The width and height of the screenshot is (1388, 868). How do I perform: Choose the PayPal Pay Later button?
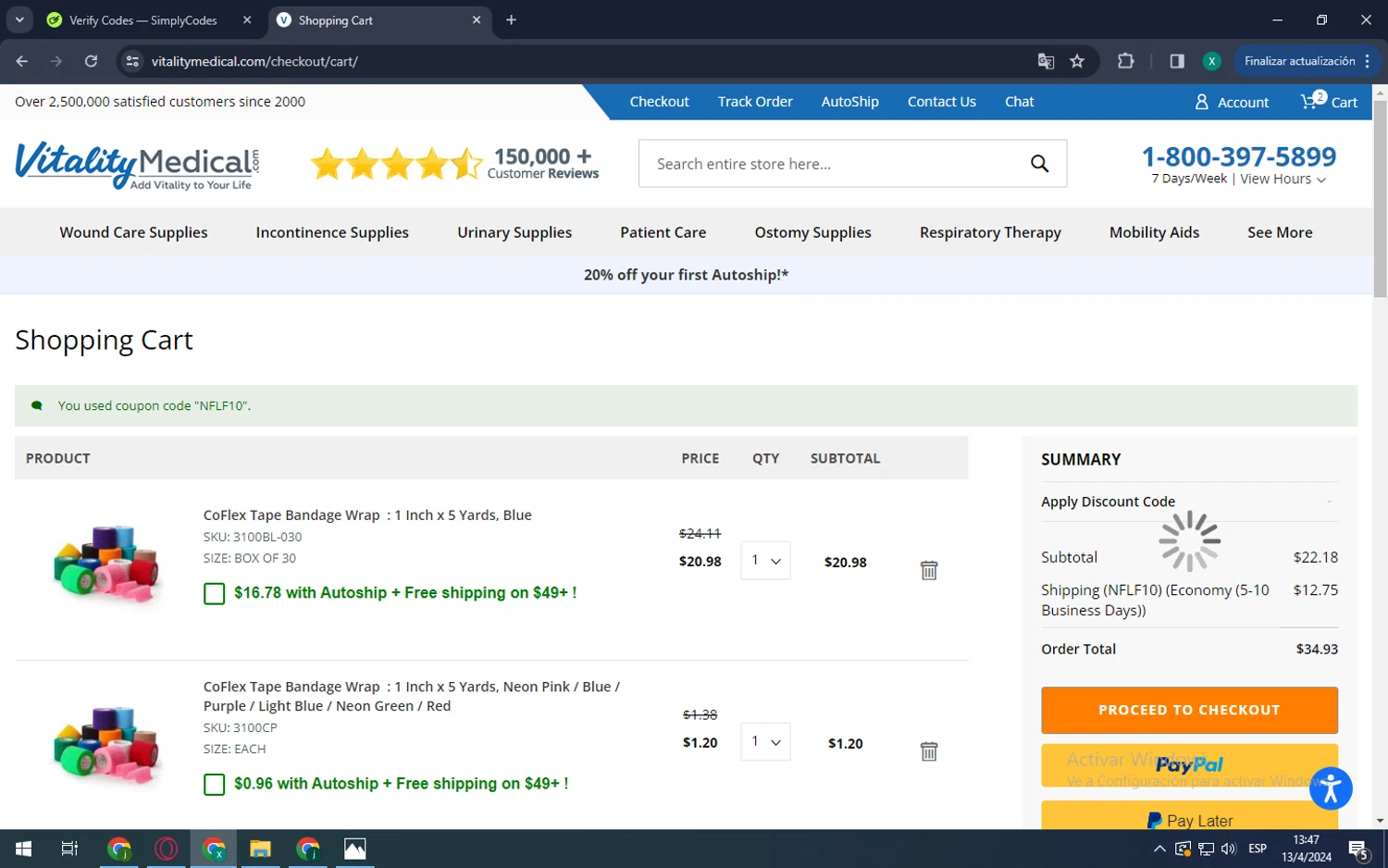(x=1189, y=815)
